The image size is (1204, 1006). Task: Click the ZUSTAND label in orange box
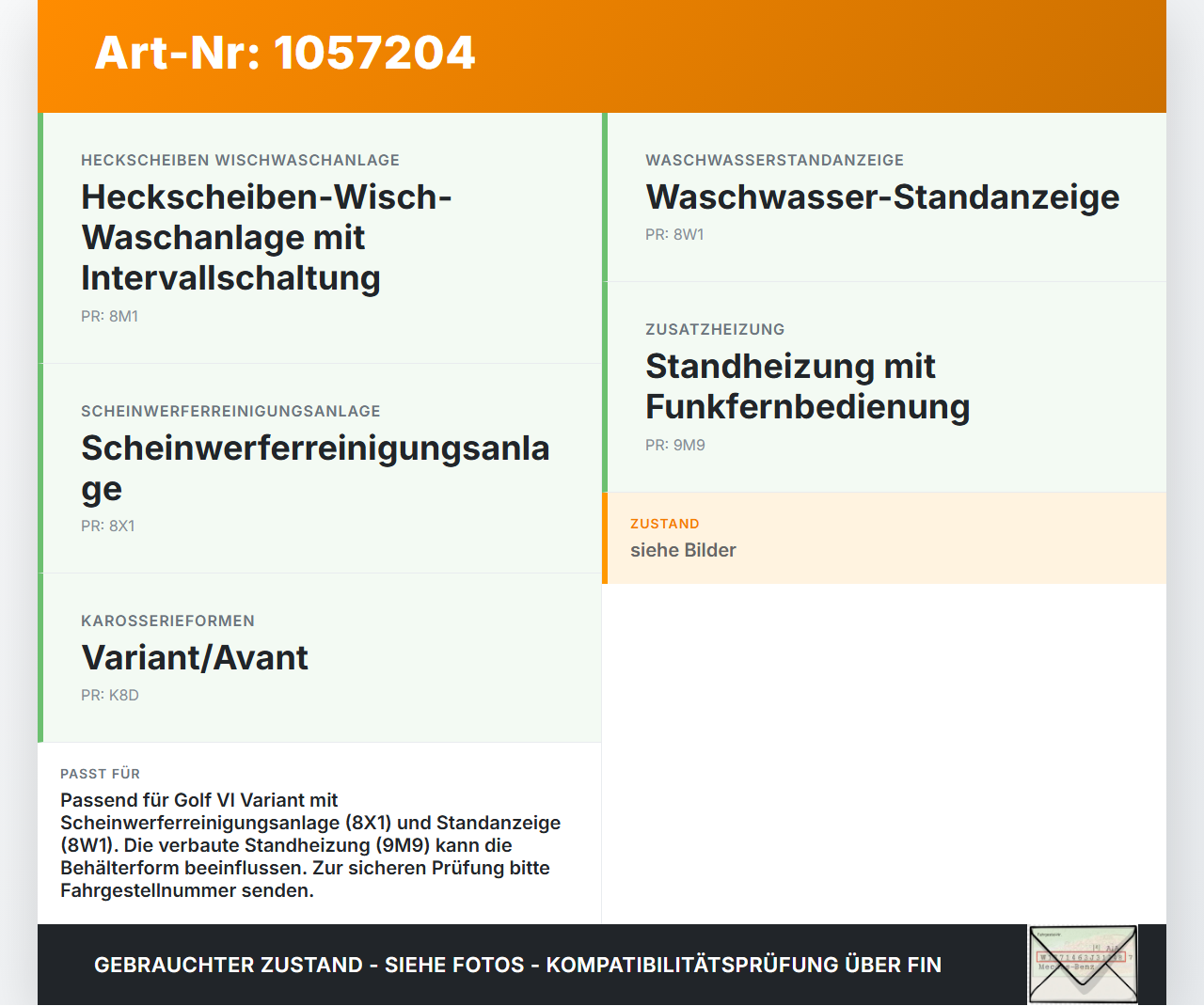pyautogui.click(x=665, y=524)
